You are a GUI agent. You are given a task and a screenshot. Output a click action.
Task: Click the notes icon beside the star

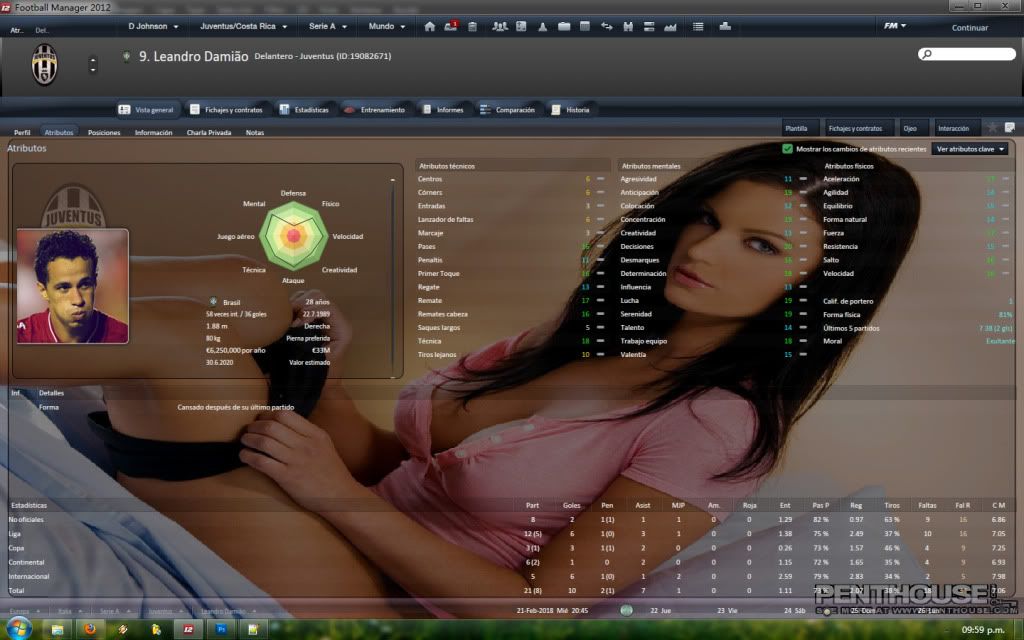(x=1010, y=127)
